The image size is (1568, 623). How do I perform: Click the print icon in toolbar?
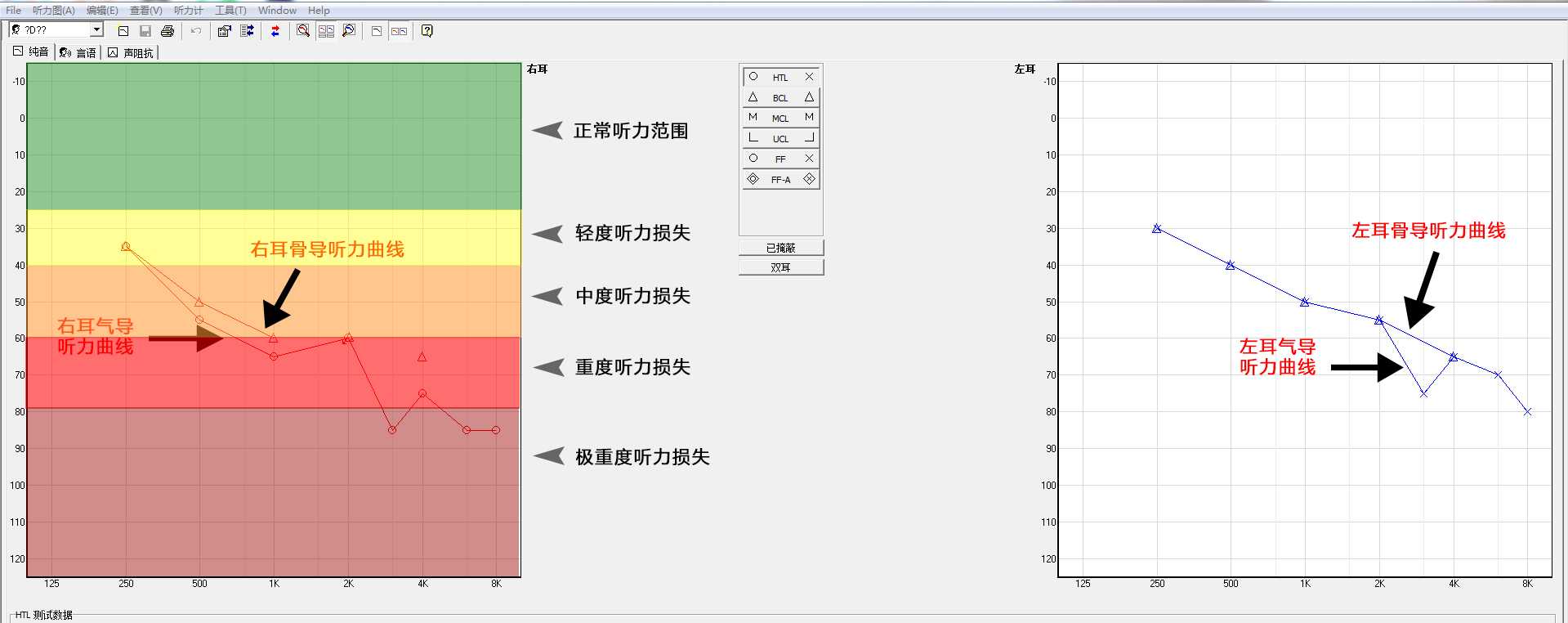[168, 31]
